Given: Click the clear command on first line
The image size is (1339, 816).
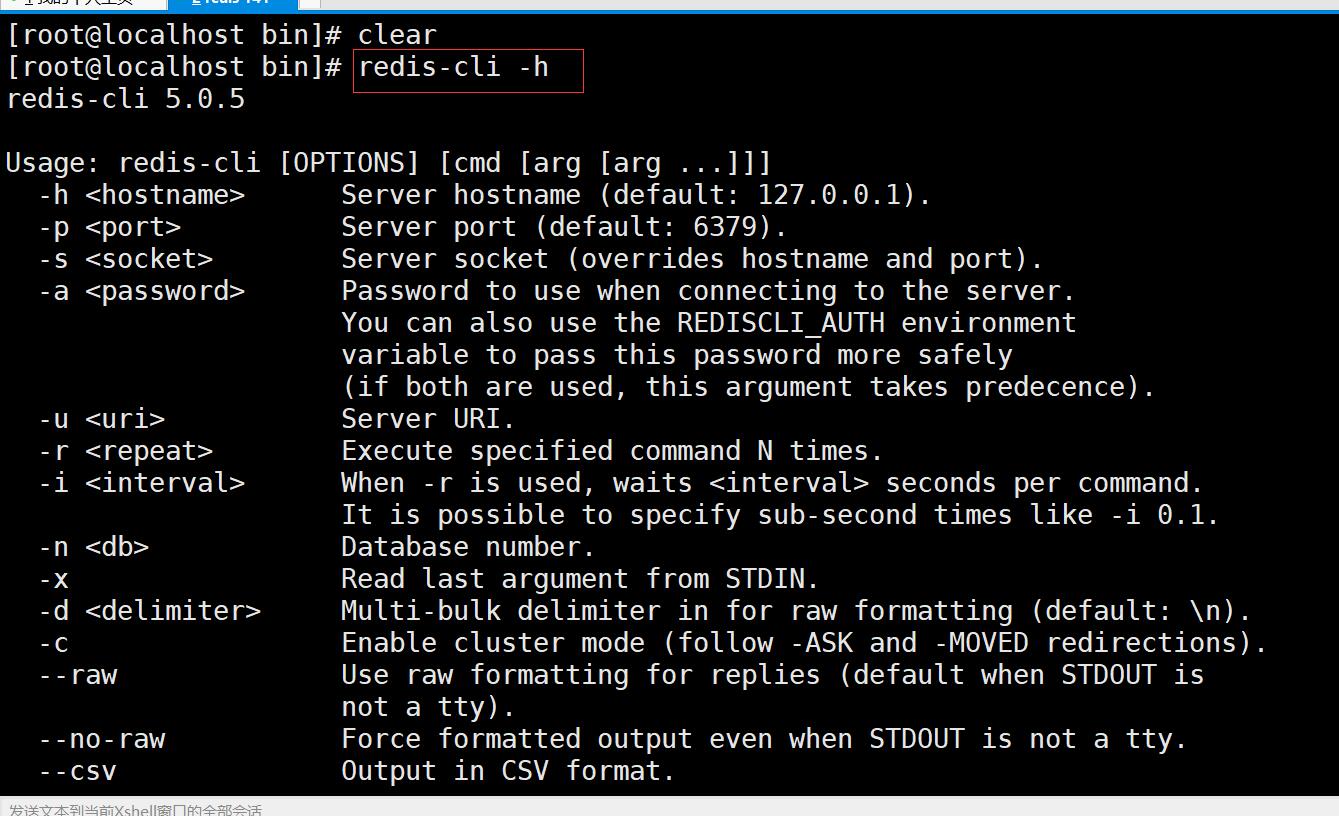Looking at the screenshot, I should 397,35.
